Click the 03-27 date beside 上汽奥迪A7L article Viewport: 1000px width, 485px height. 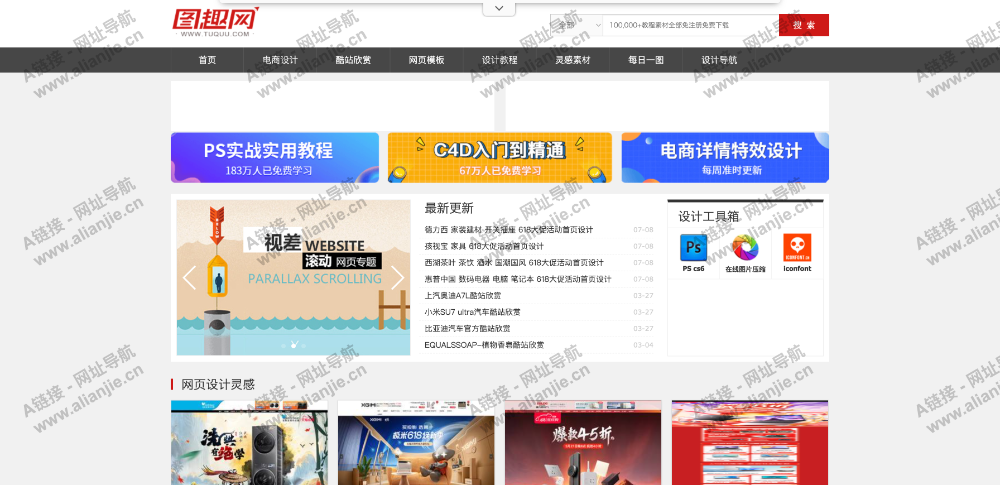(643, 295)
